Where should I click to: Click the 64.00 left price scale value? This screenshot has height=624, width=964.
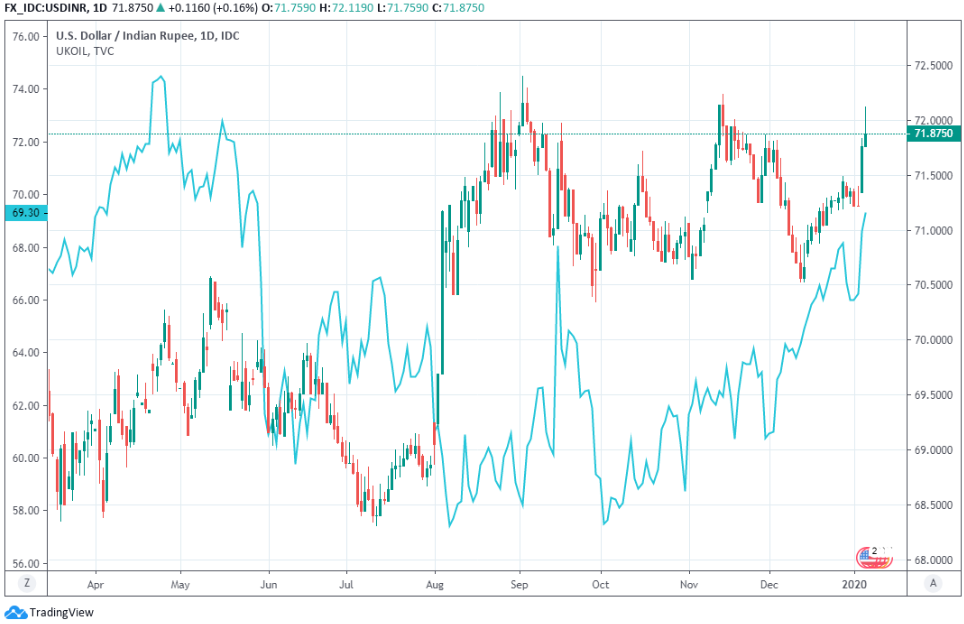26,352
